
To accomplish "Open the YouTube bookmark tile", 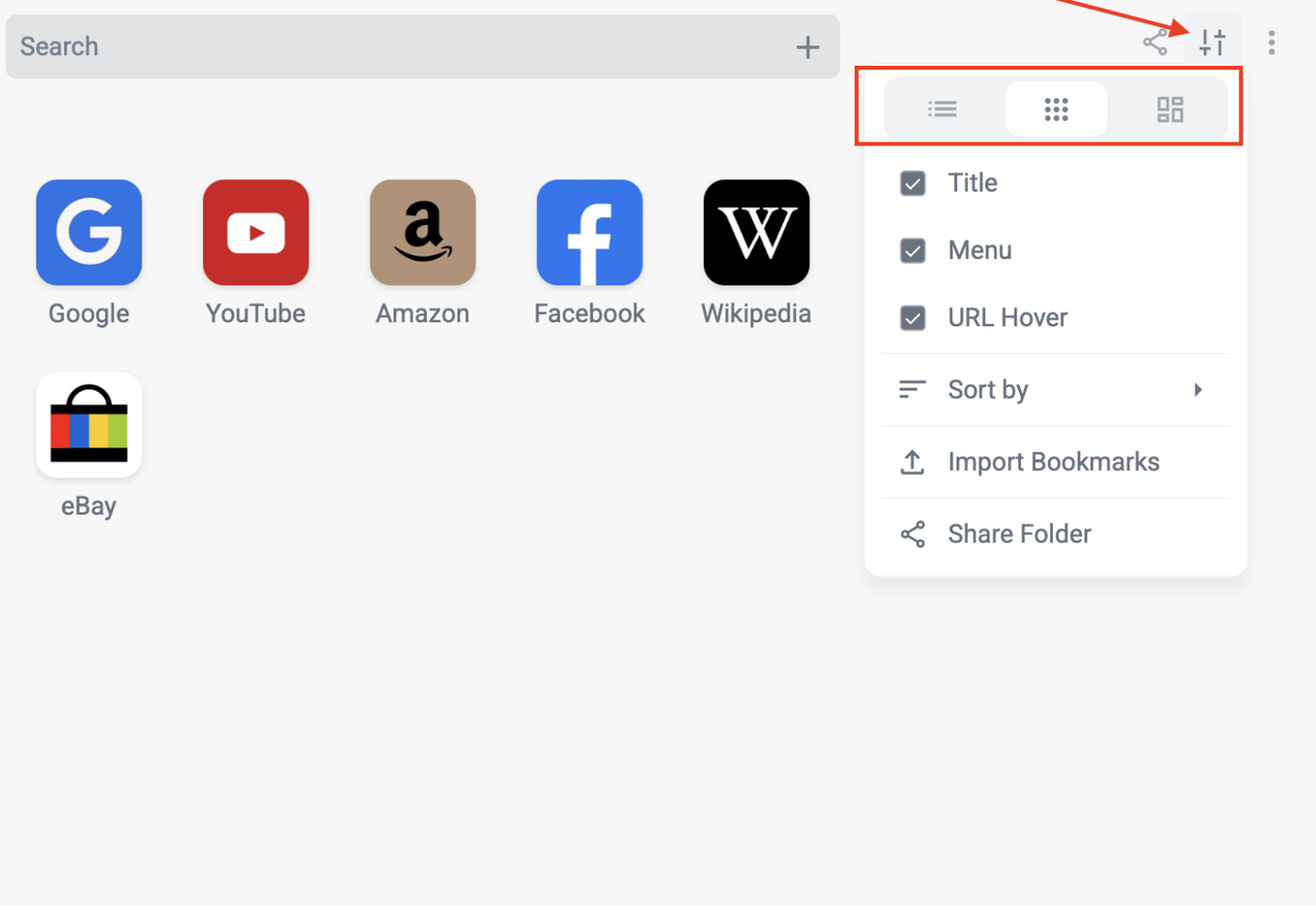I will coord(256,232).
